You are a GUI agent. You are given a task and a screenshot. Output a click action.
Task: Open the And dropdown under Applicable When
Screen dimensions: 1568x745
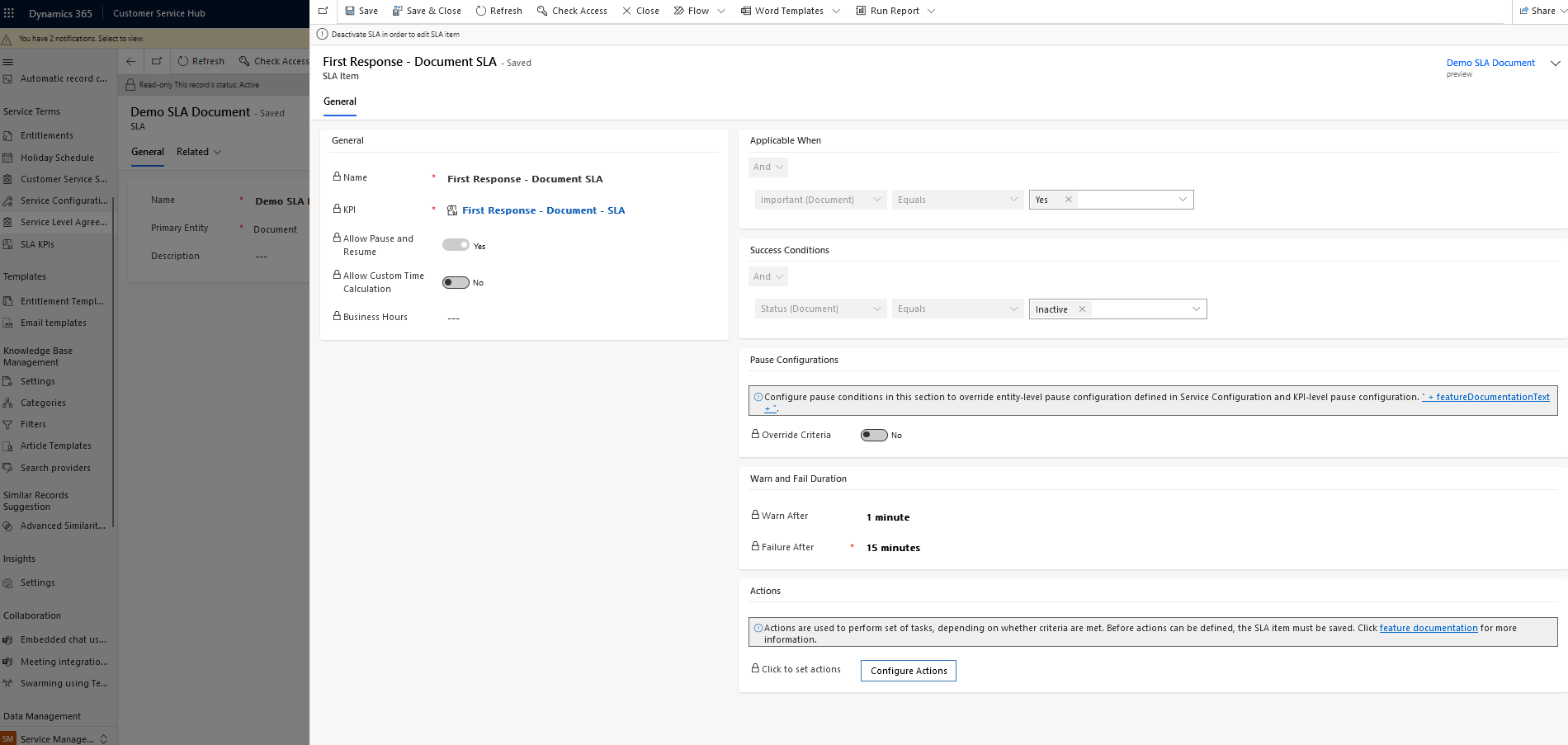(x=768, y=167)
